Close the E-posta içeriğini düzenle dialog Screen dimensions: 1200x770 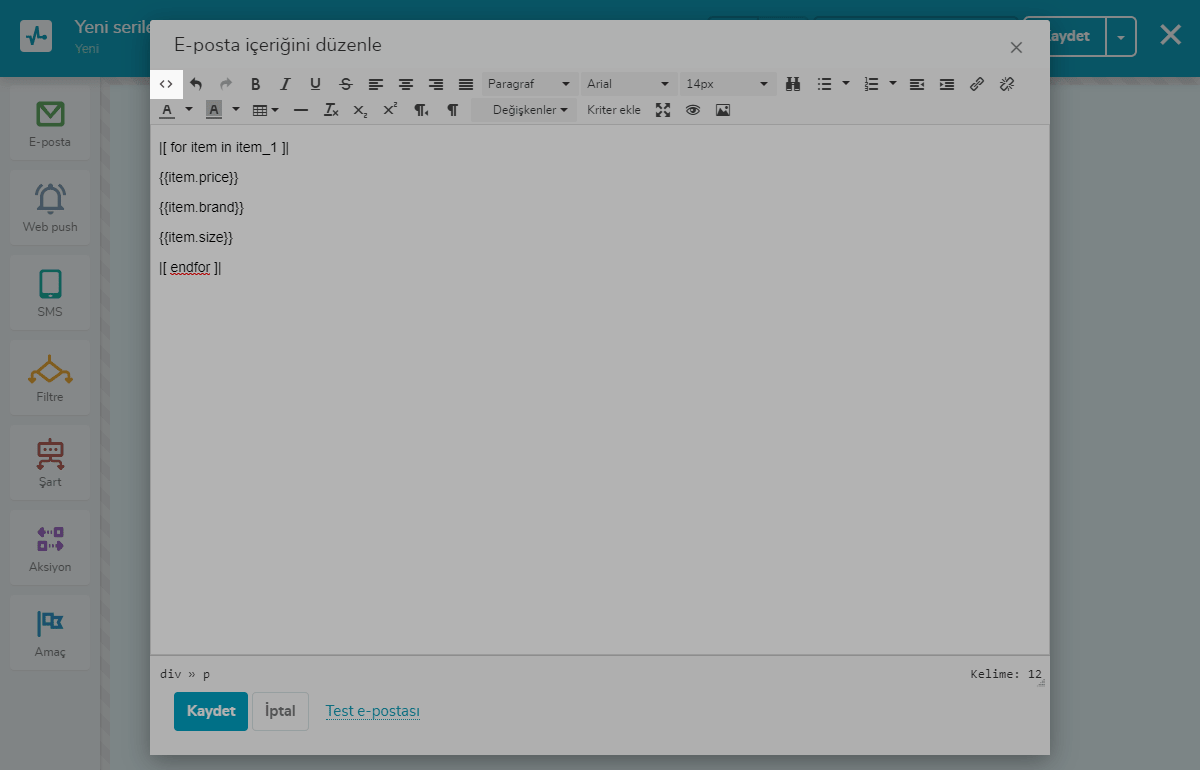[1016, 47]
